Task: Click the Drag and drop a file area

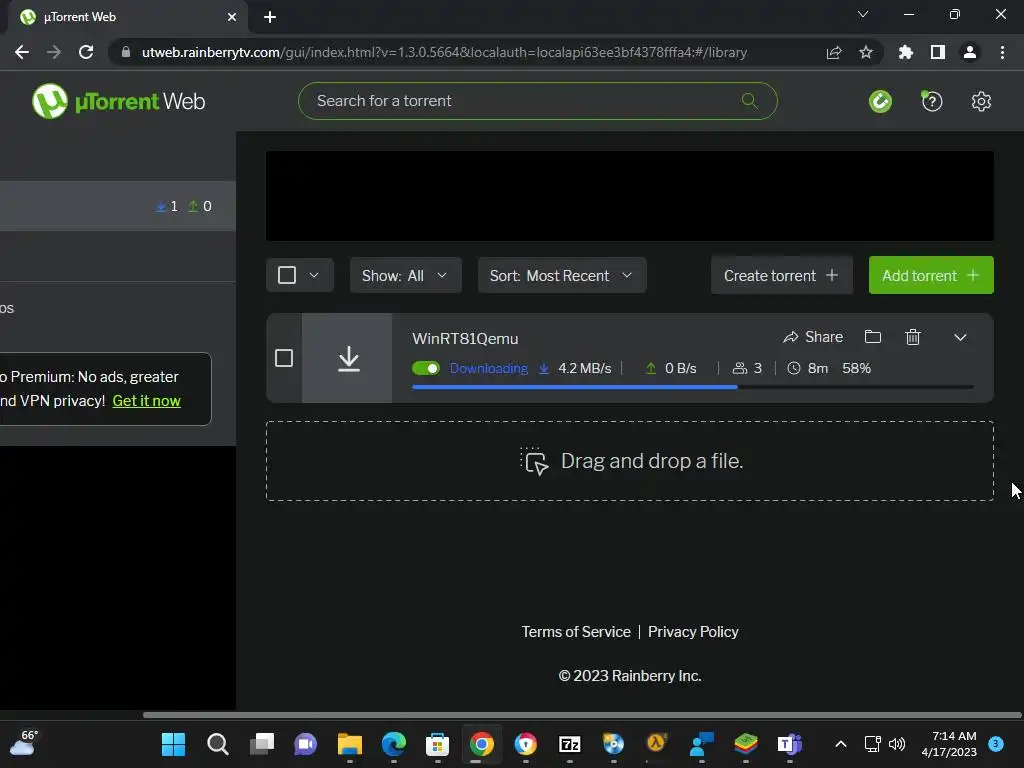Action: 630,461
